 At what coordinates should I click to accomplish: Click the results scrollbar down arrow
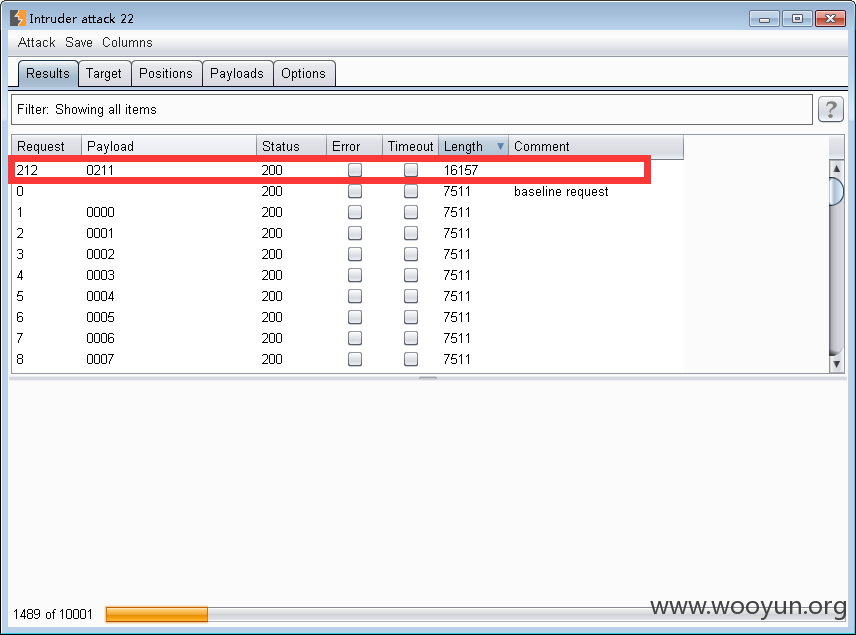(836, 364)
